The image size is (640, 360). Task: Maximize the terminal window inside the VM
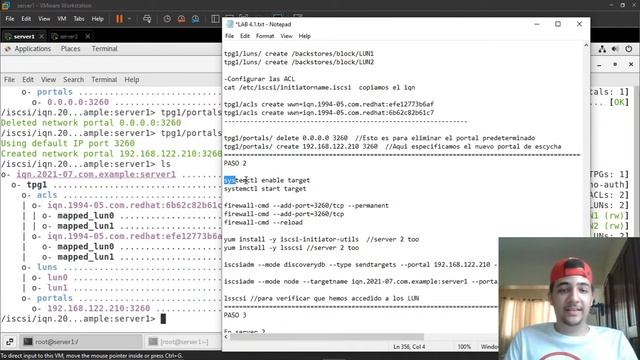615,64
